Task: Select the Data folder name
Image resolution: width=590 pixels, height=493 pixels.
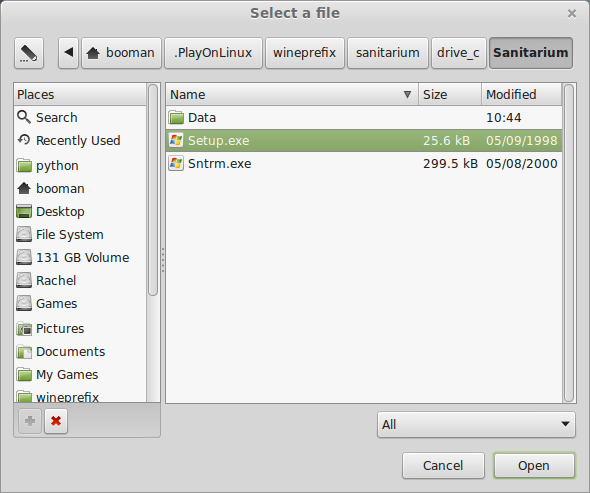Action: (202, 118)
